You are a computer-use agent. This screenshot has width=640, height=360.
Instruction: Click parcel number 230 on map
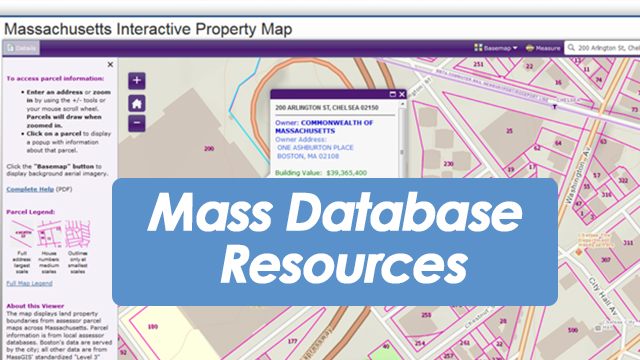[x=449, y=164]
